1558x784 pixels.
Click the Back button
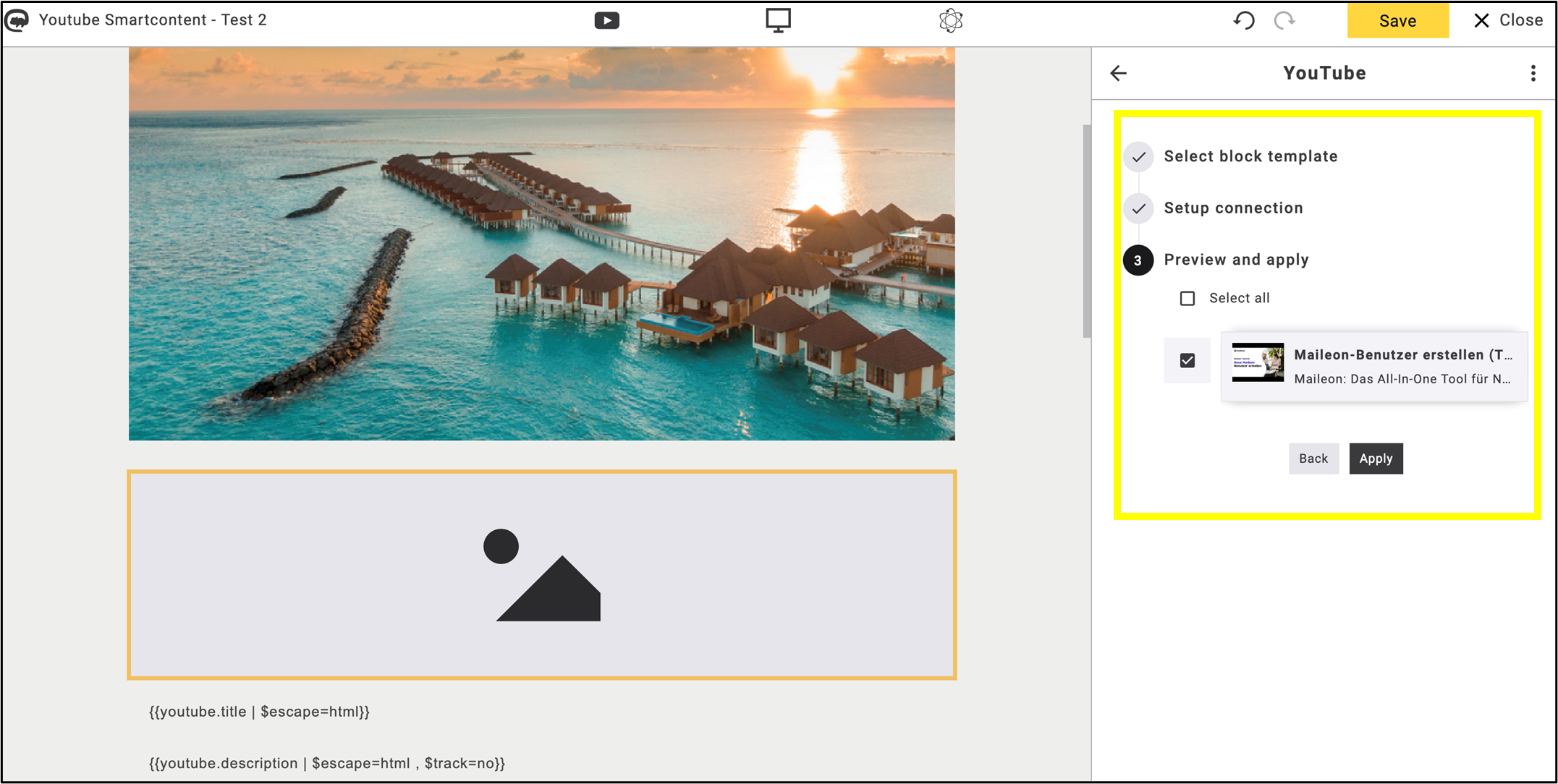click(1313, 459)
